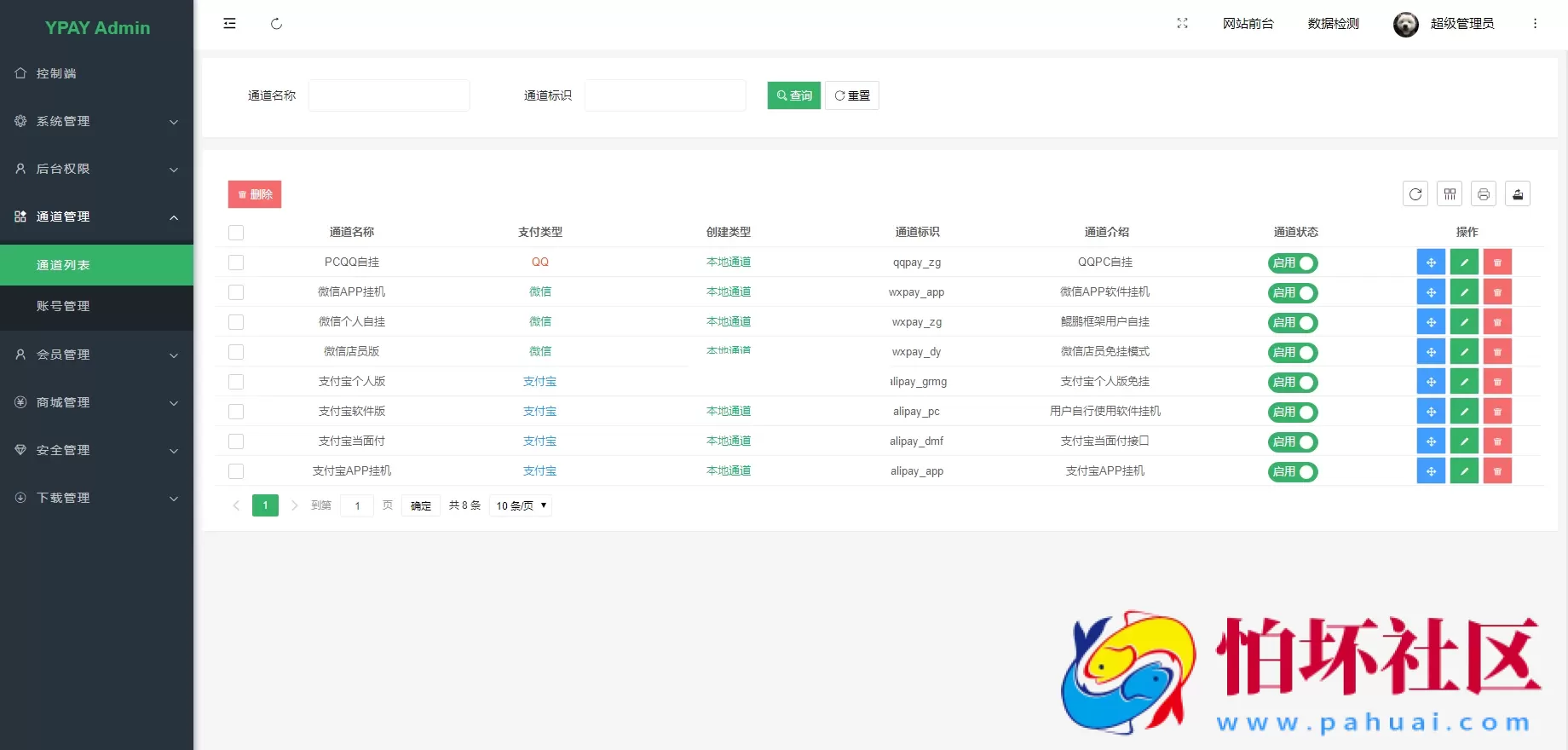
Task: Edit the 支付宝软件版 channel
Action: pyautogui.click(x=1464, y=412)
